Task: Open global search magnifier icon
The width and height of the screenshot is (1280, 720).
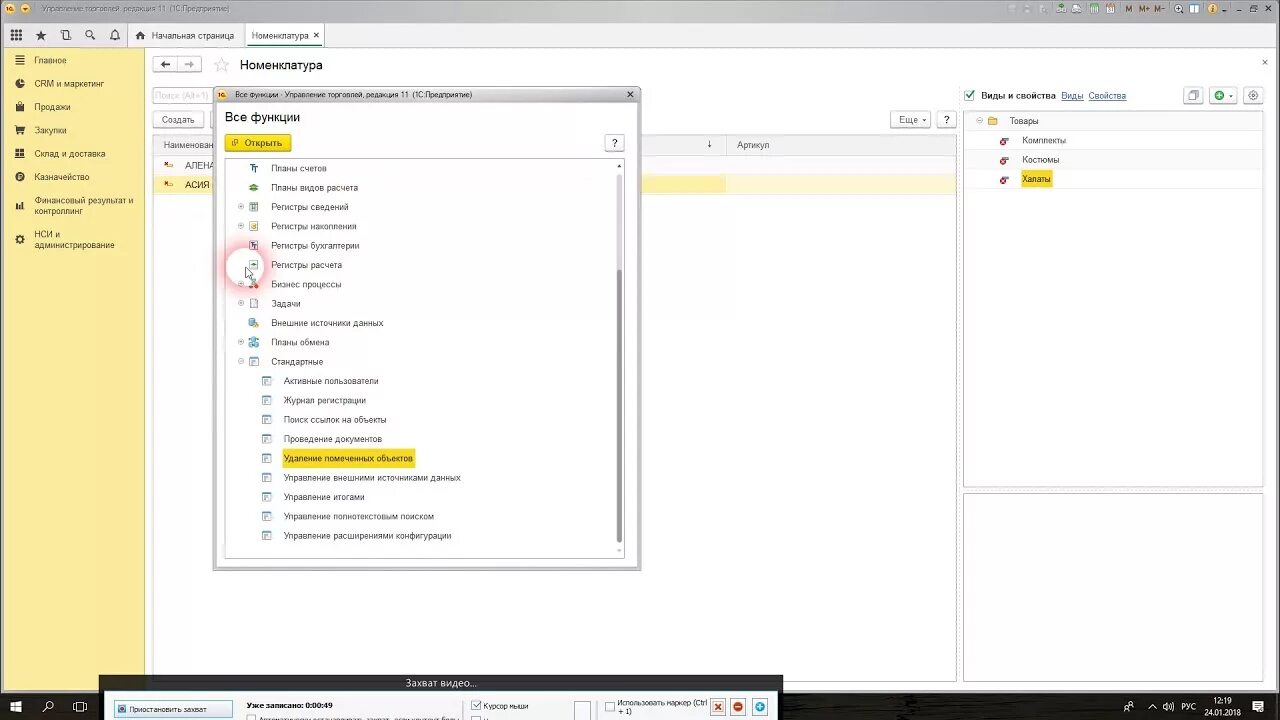Action: coord(90,35)
